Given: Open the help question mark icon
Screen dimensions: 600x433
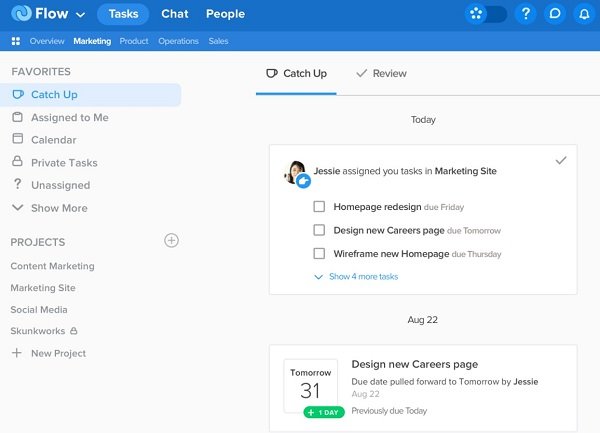Looking at the screenshot, I should tap(526, 14).
